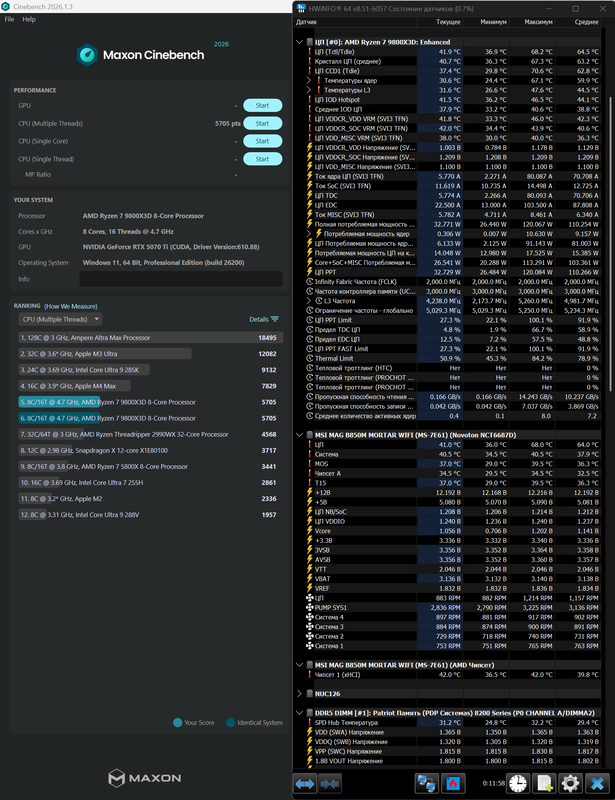
Task: Click thermometer icon beside ЦП IOD Hotspot
Action: (x=309, y=99)
